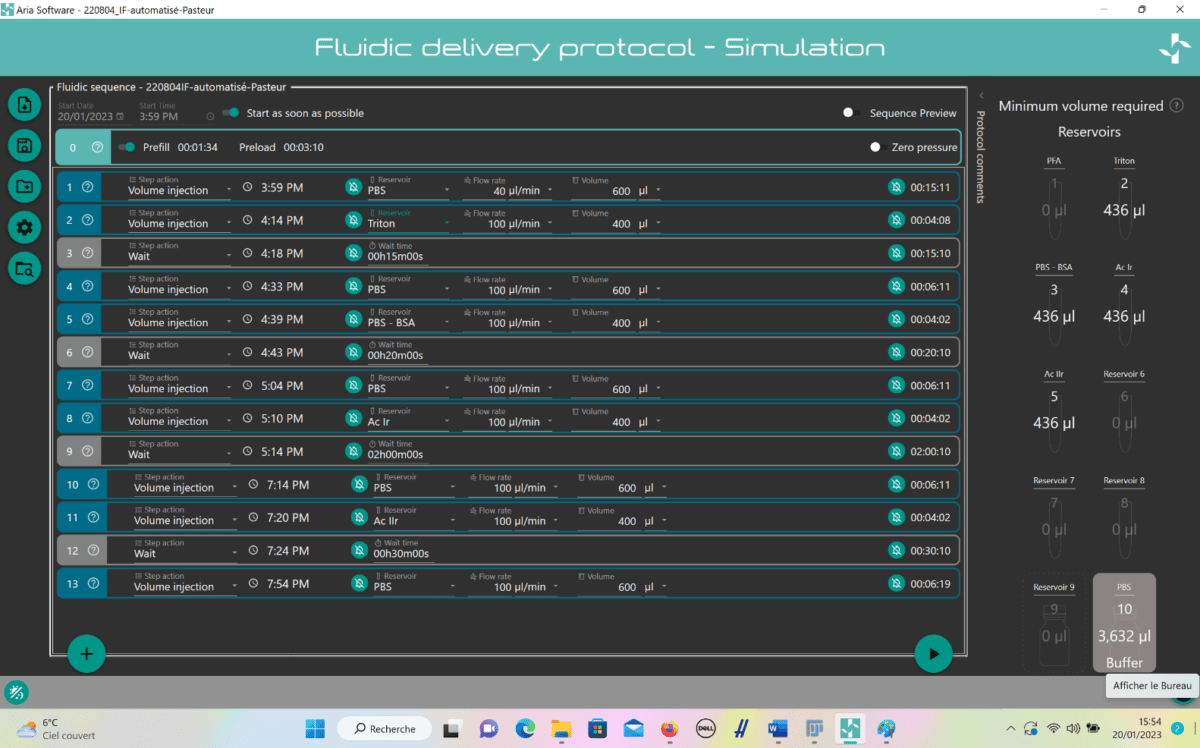Start the simulation with the play button

tap(933, 654)
